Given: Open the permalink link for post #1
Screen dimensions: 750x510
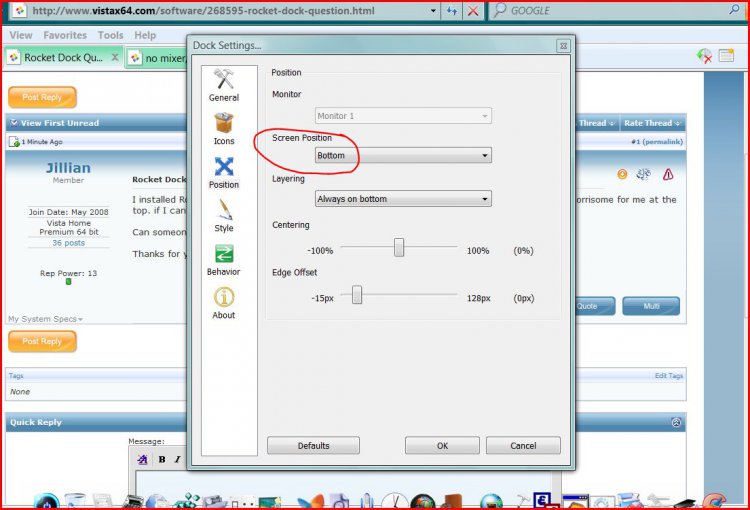Looking at the screenshot, I should coord(662,142).
